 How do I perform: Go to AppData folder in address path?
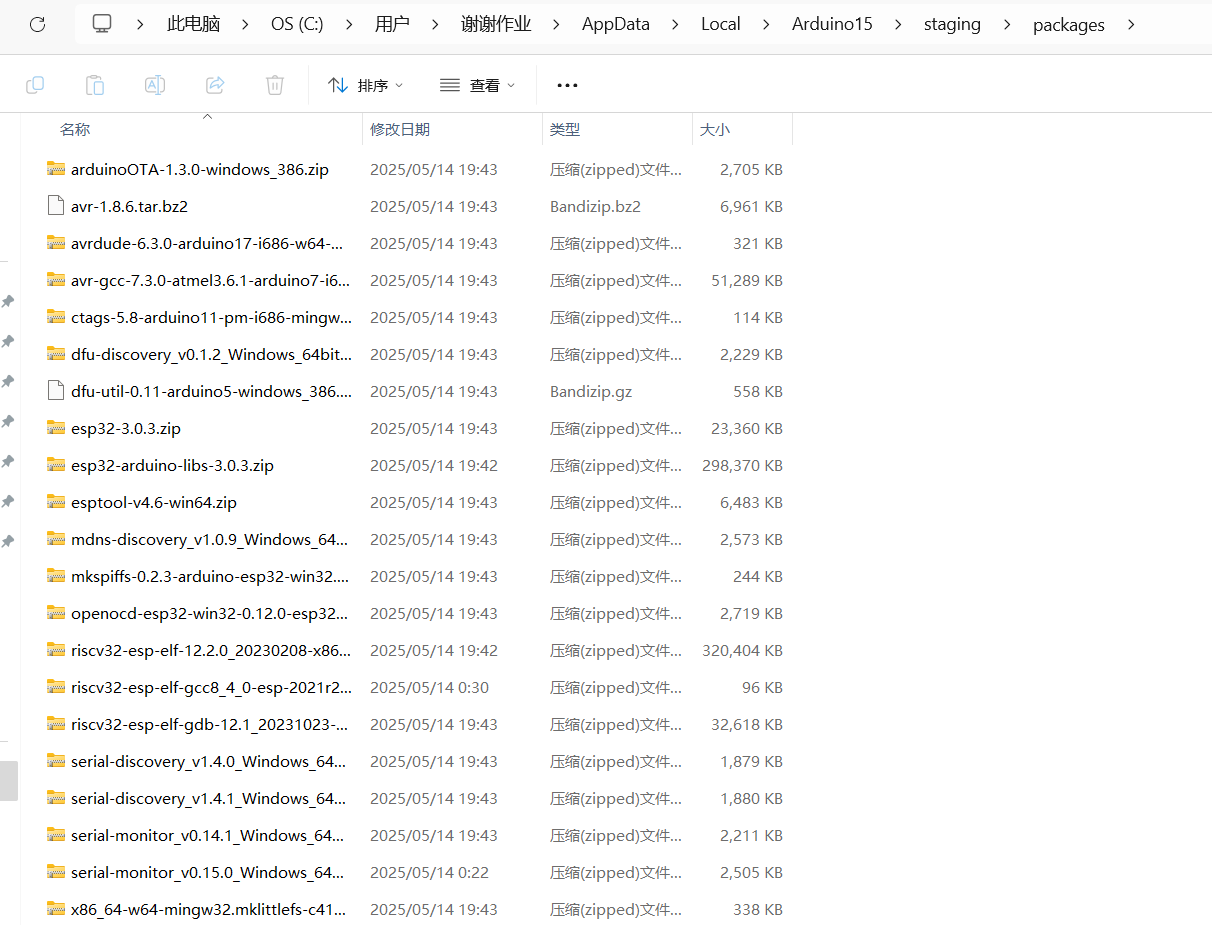point(616,24)
